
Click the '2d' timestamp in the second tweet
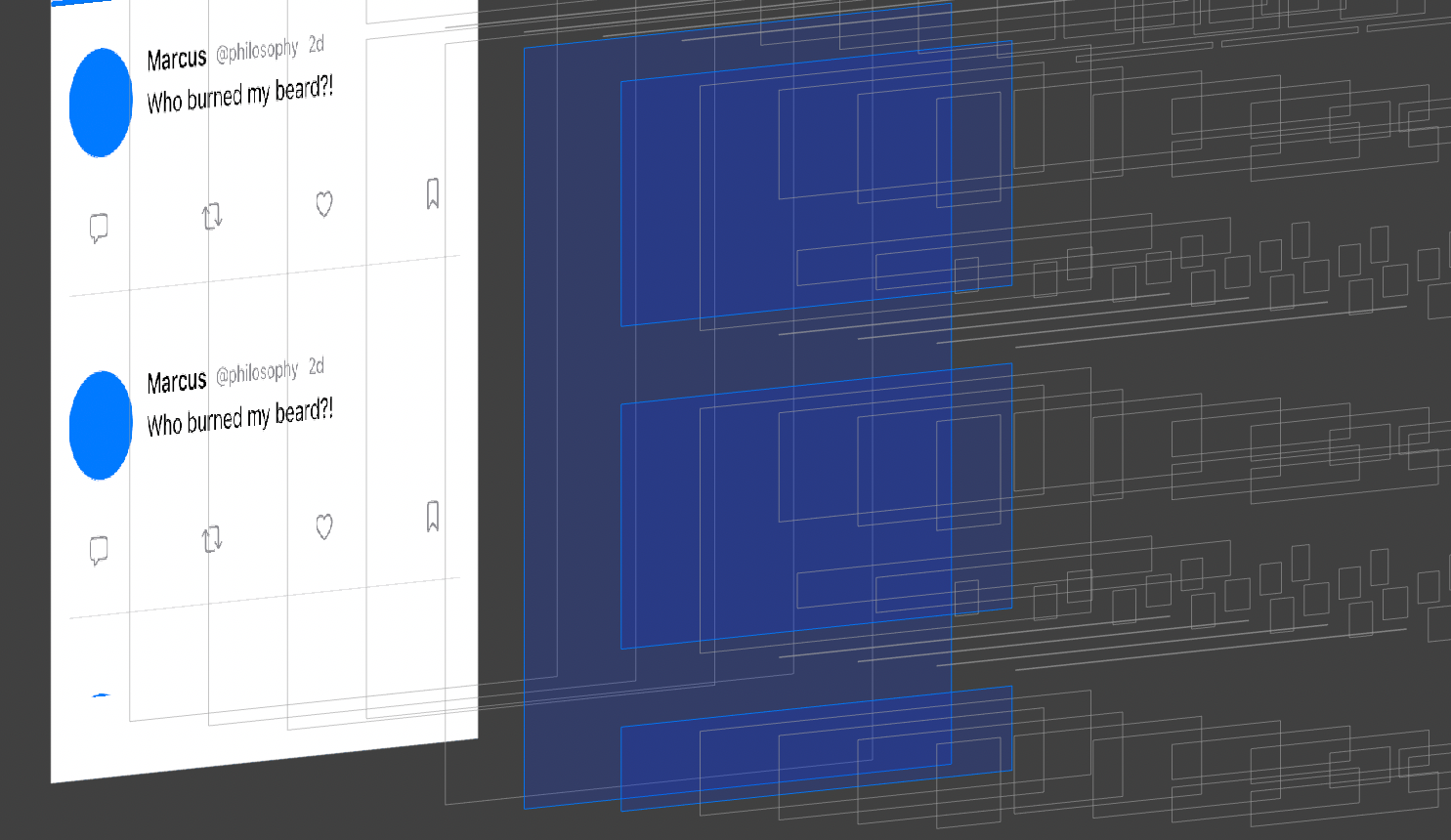[317, 366]
